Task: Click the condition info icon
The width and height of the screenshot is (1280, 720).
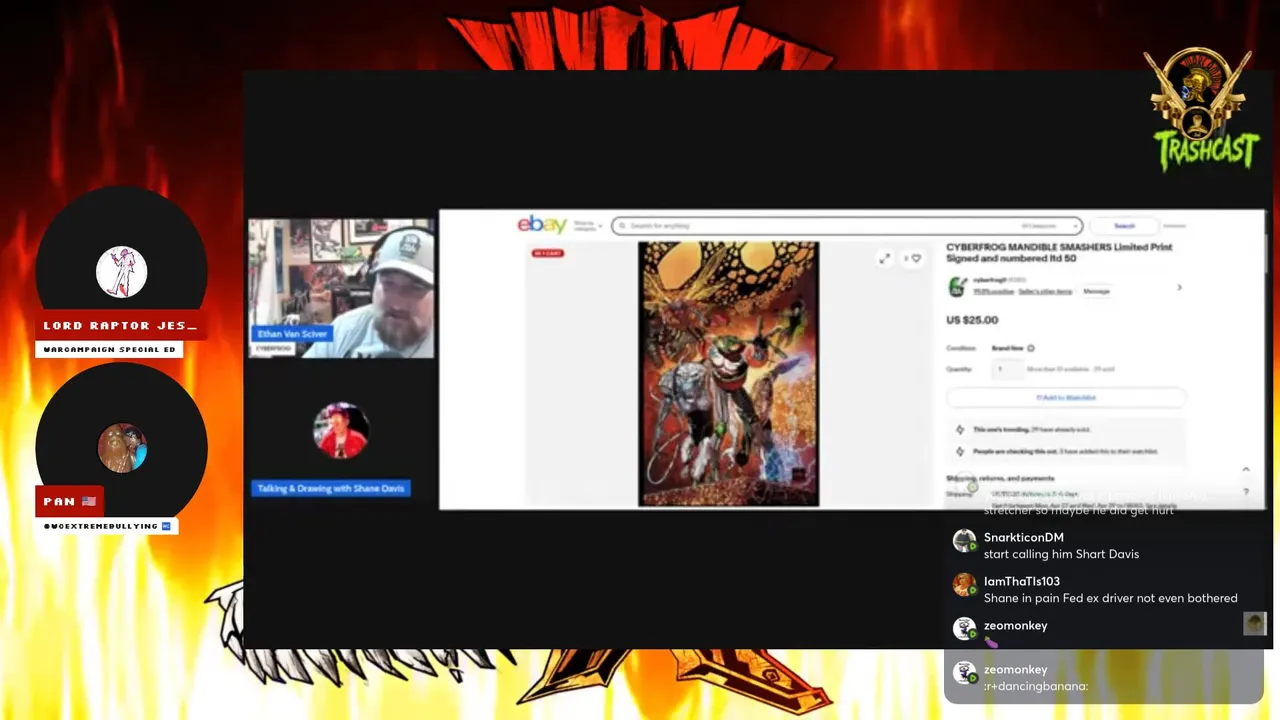Action: point(1031,348)
